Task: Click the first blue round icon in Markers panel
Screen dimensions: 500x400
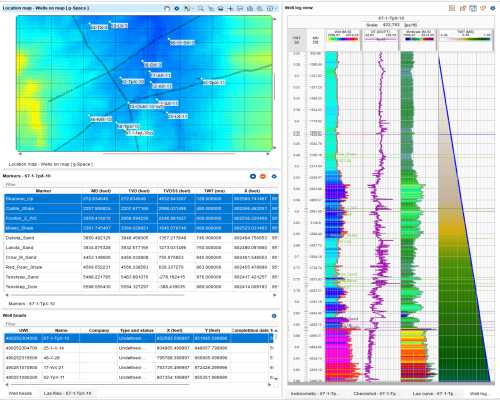Action: tap(253, 176)
